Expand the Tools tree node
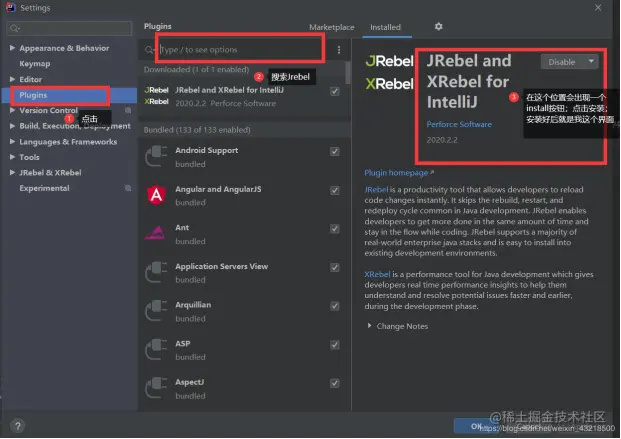The width and height of the screenshot is (621, 439). [12, 157]
